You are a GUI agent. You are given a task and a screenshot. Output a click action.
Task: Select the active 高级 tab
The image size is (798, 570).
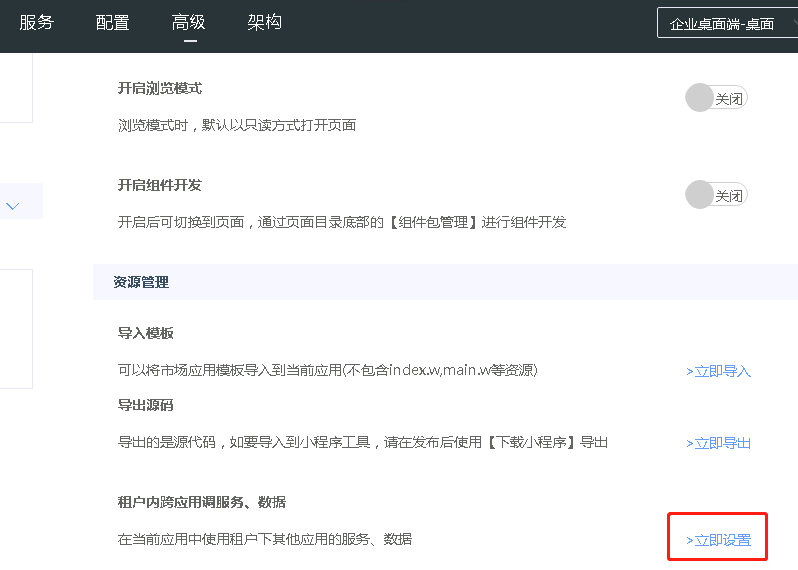tap(188, 22)
